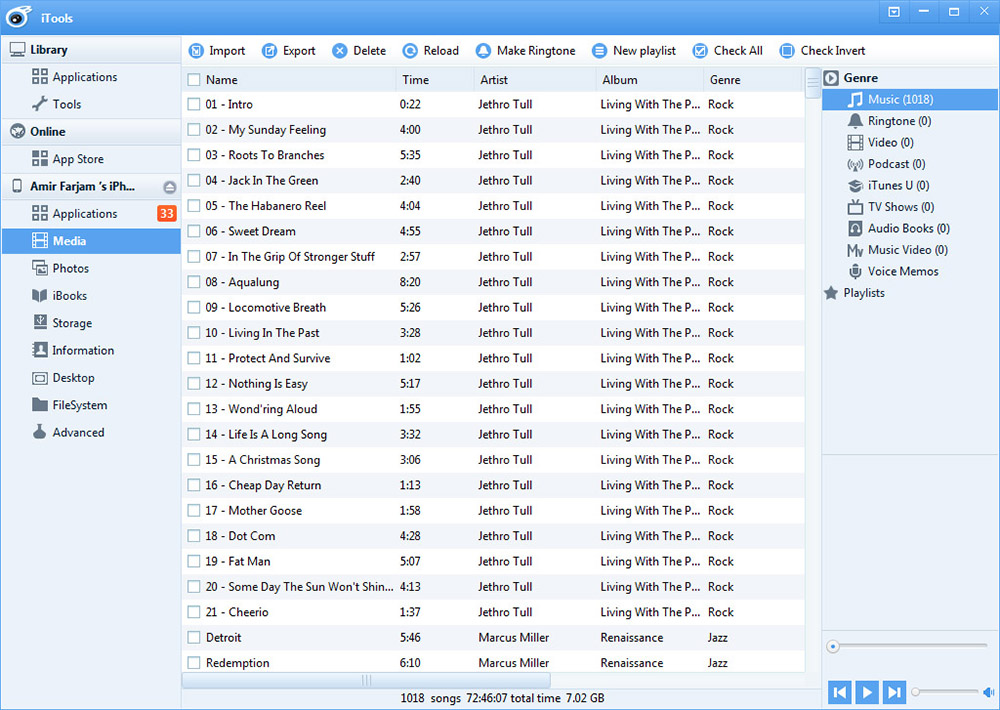Open the Photos sidebar icon
This screenshot has width=1000, height=710.
pyautogui.click(x=40, y=268)
